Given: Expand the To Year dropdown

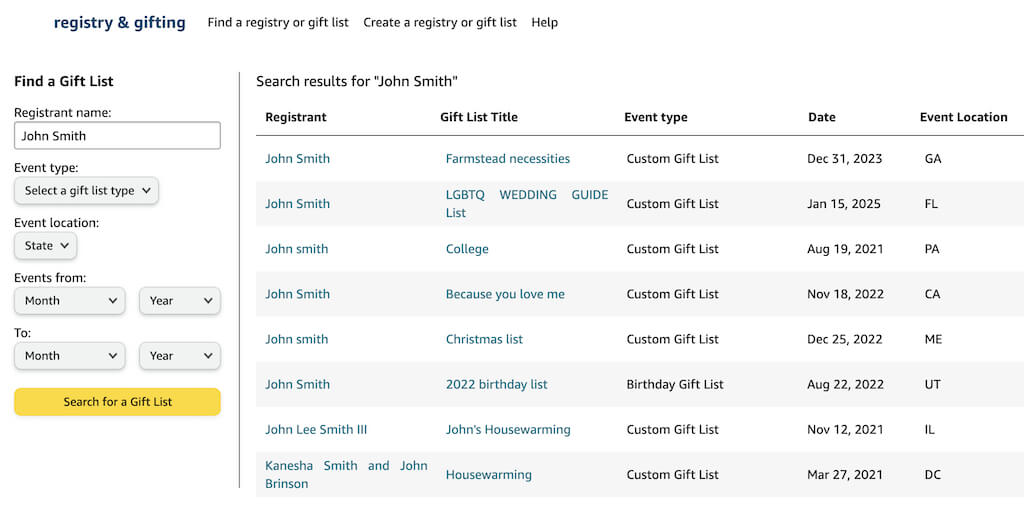Looking at the screenshot, I should (179, 355).
